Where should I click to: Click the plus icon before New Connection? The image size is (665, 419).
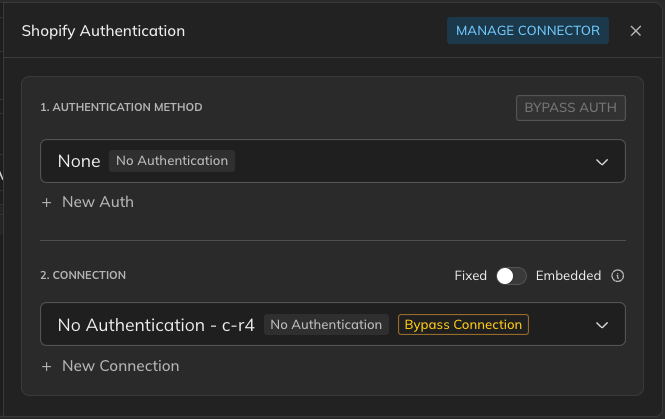click(47, 366)
